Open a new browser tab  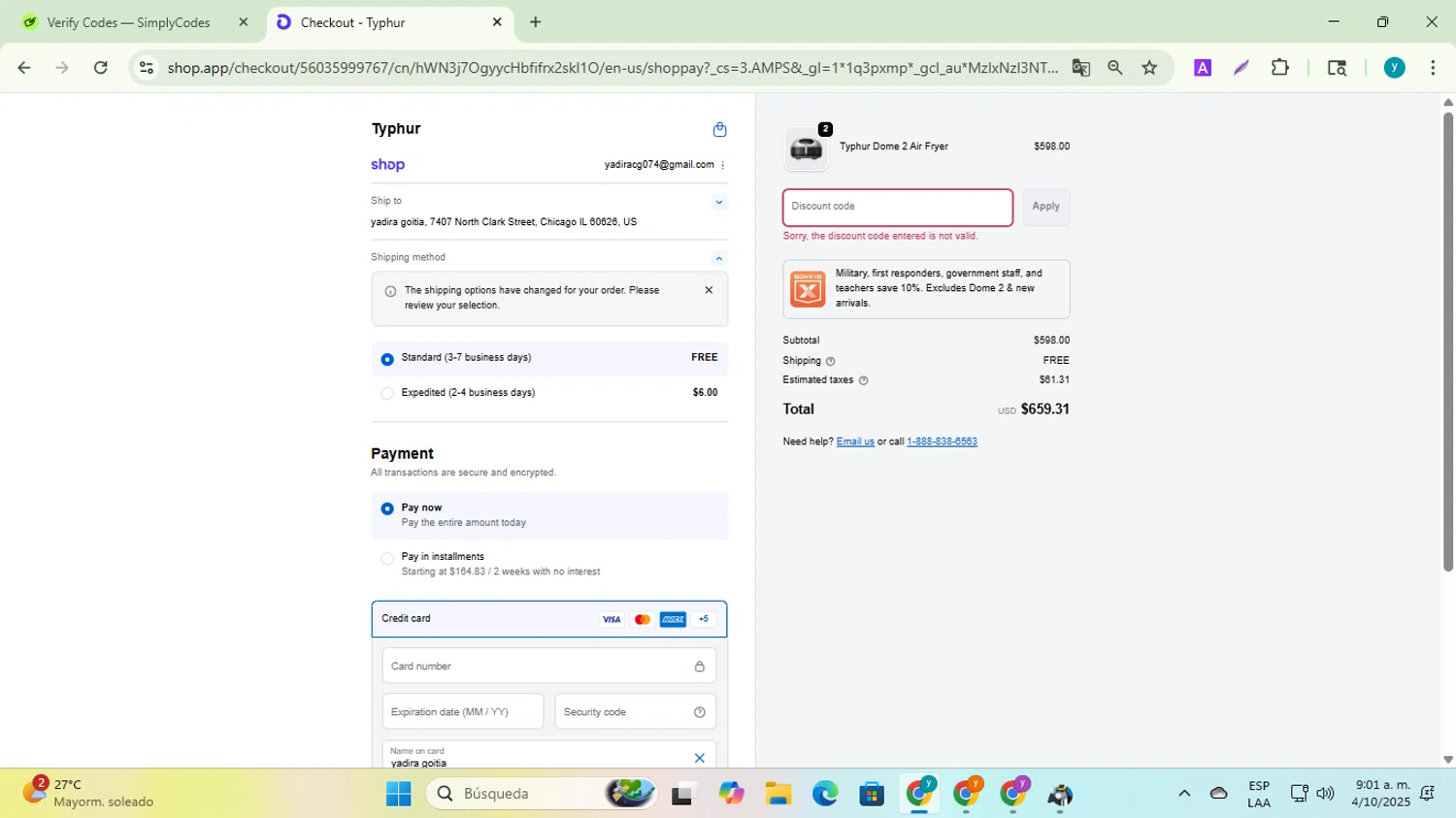pyautogui.click(x=535, y=22)
